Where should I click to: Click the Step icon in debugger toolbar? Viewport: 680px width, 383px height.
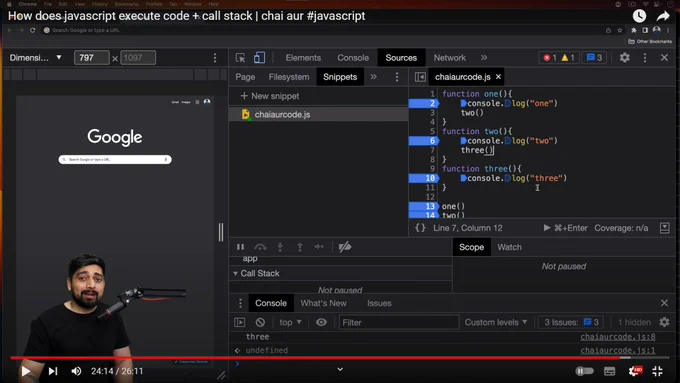(x=319, y=247)
